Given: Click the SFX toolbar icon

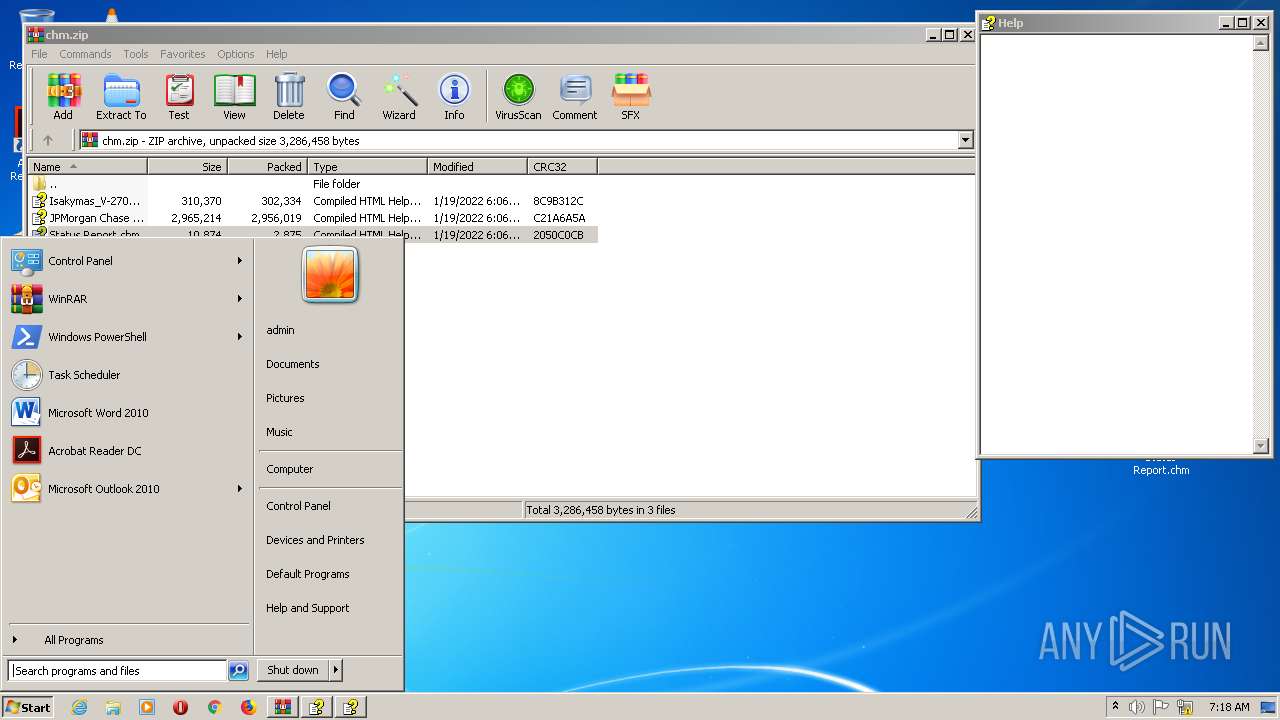Looking at the screenshot, I should [630, 97].
